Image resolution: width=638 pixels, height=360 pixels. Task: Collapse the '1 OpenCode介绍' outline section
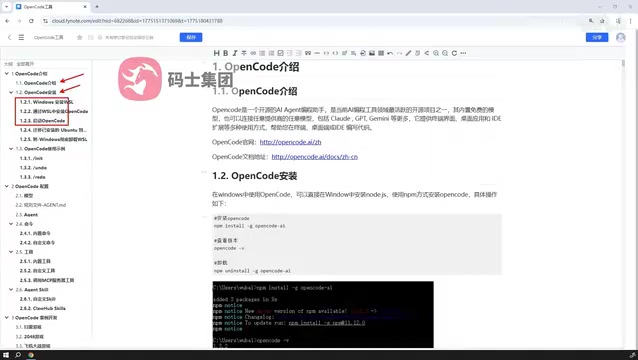click(7, 74)
